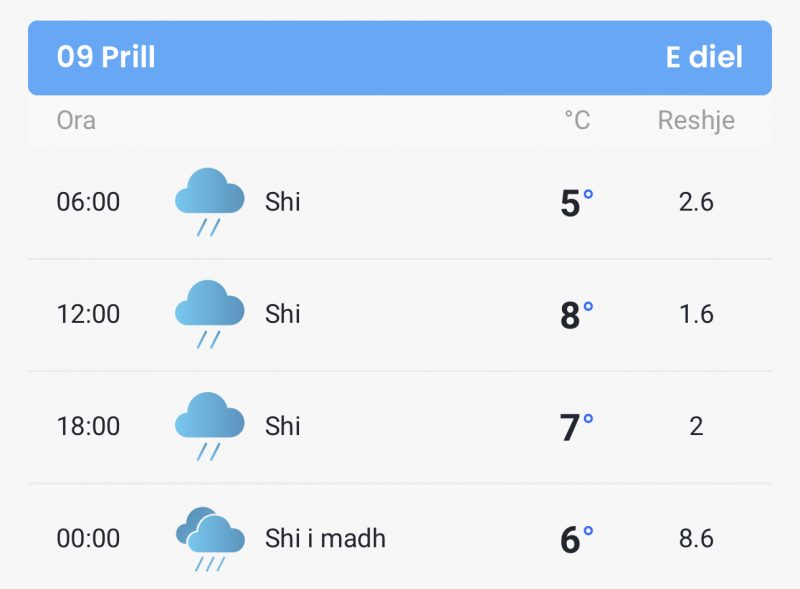The width and height of the screenshot is (800, 589).
Task: Select the 06:00 hour label
Action: coord(88,202)
